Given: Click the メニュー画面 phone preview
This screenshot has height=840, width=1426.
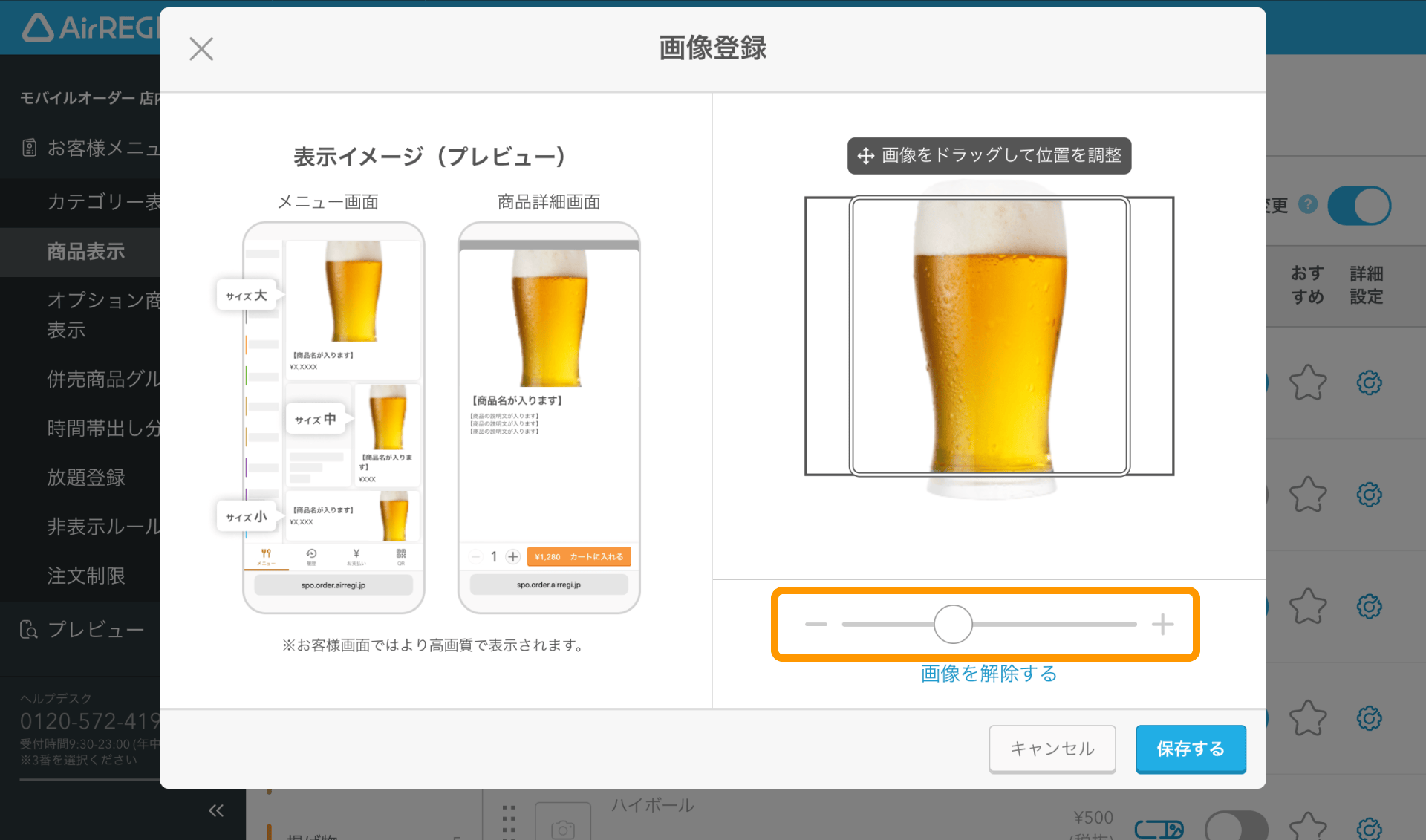Looking at the screenshot, I should (x=333, y=417).
